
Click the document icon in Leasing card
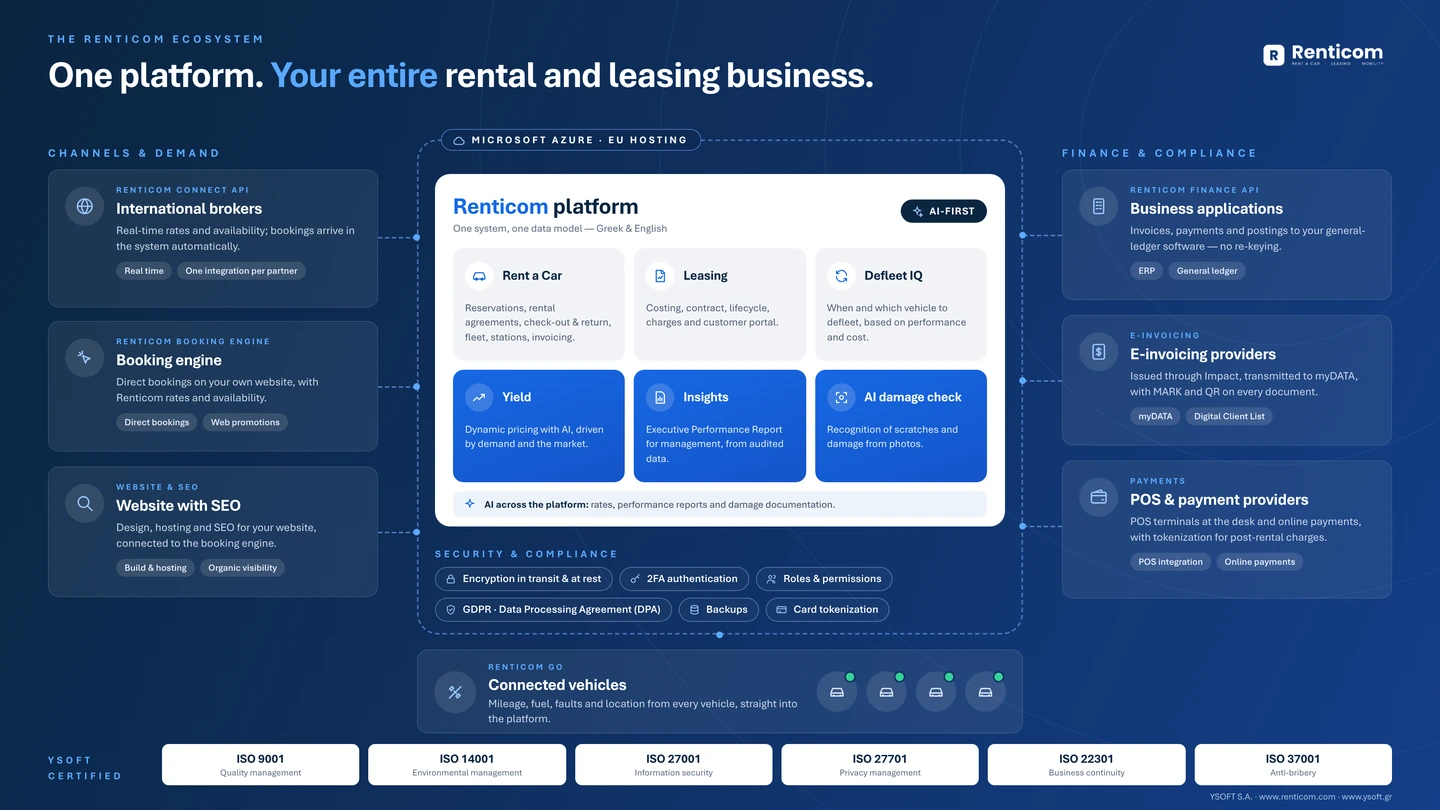pos(660,275)
